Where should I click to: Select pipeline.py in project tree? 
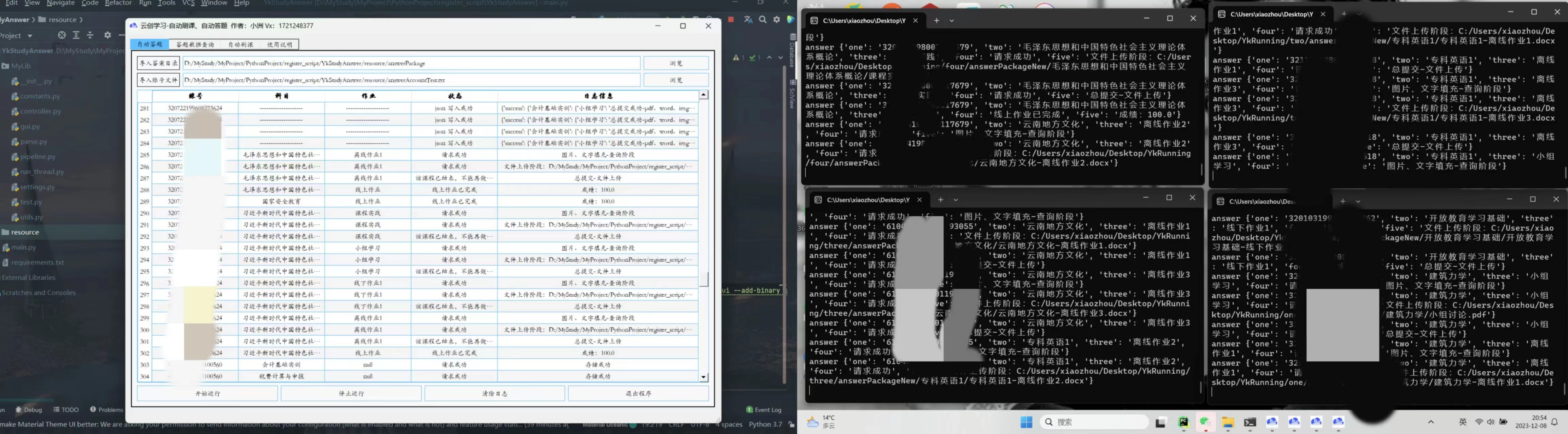(x=38, y=156)
